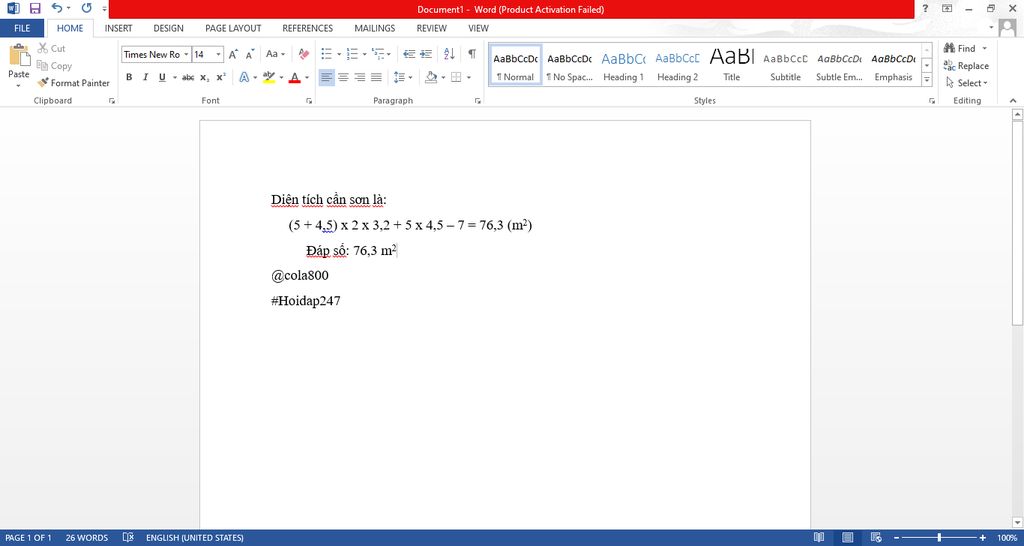Screen dimensions: 1024x546
Task: Click the Paste clipboard icon
Action: point(19,55)
